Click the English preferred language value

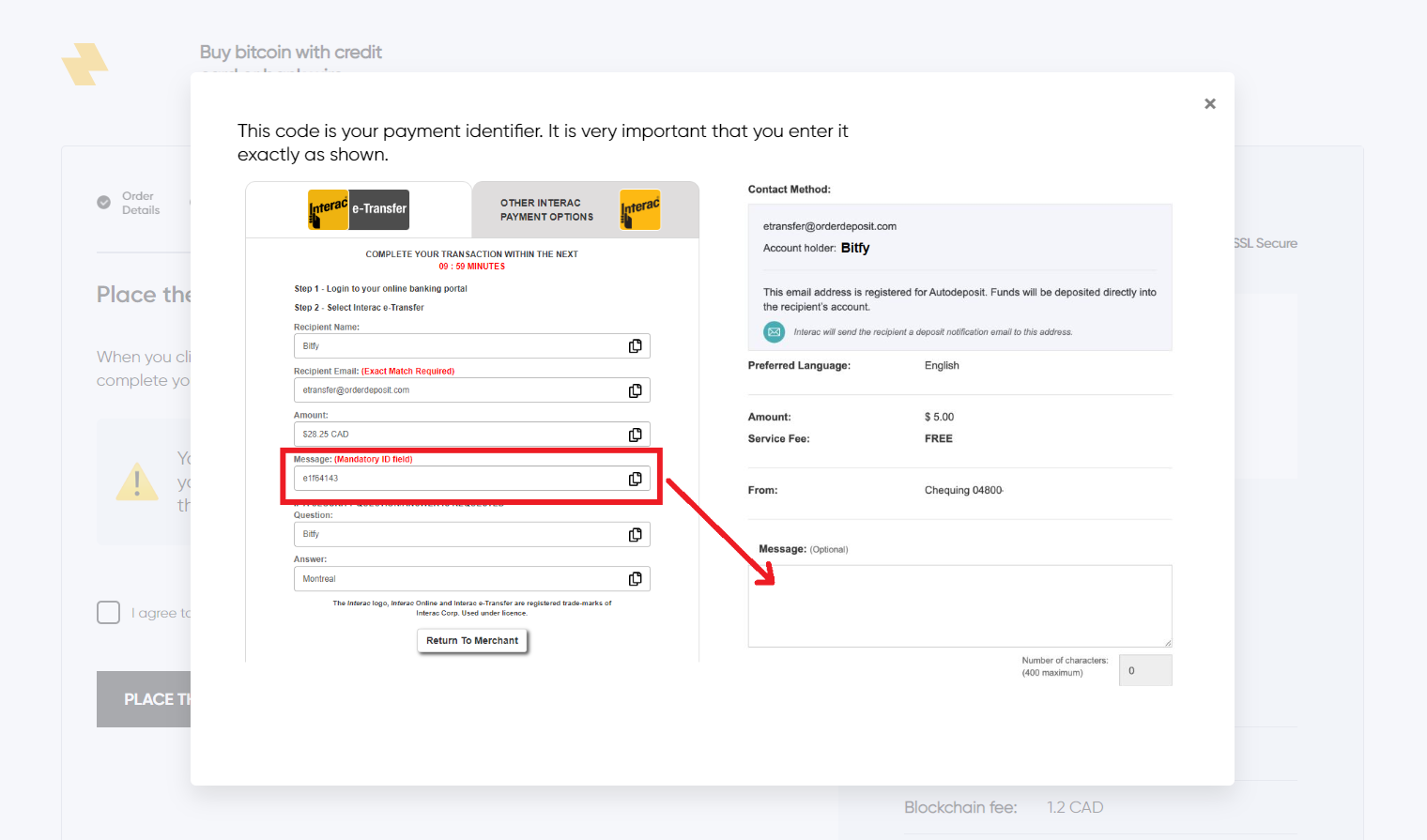tap(942, 366)
